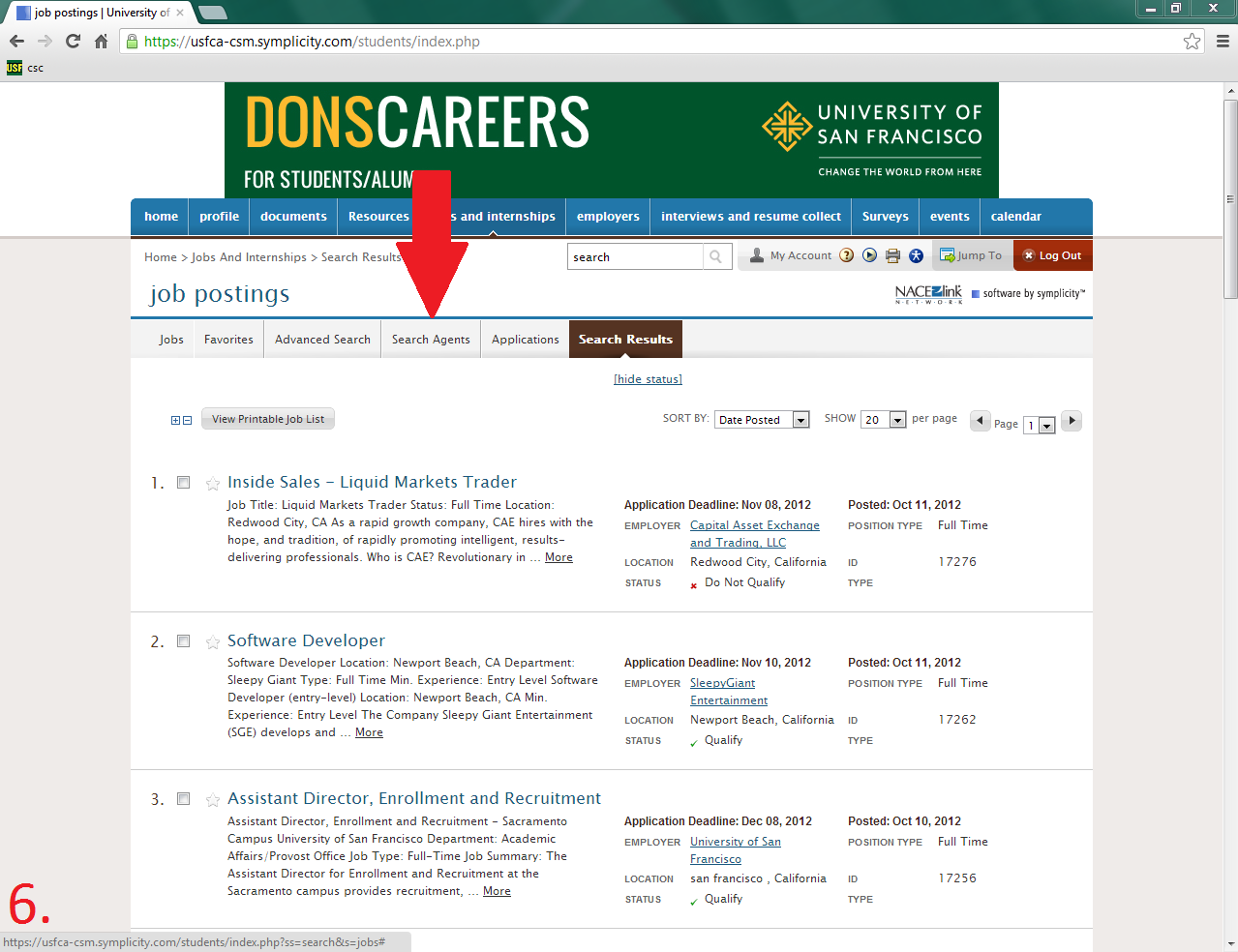Image resolution: width=1238 pixels, height=952 pixels.
Task: Open the calendar navigation menu
Action: (1016, 217)
